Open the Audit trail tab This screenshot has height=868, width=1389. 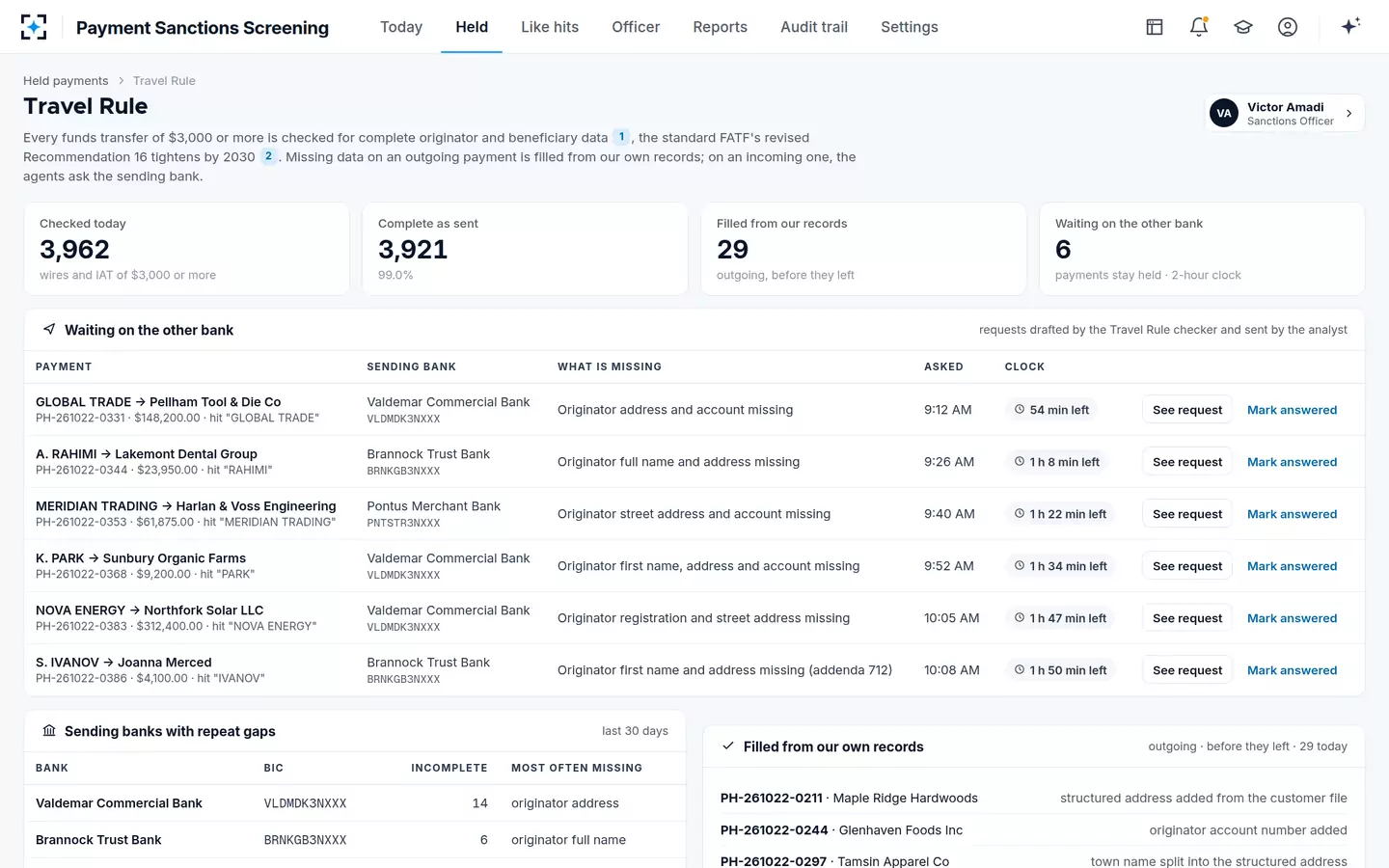pos(814,27)
